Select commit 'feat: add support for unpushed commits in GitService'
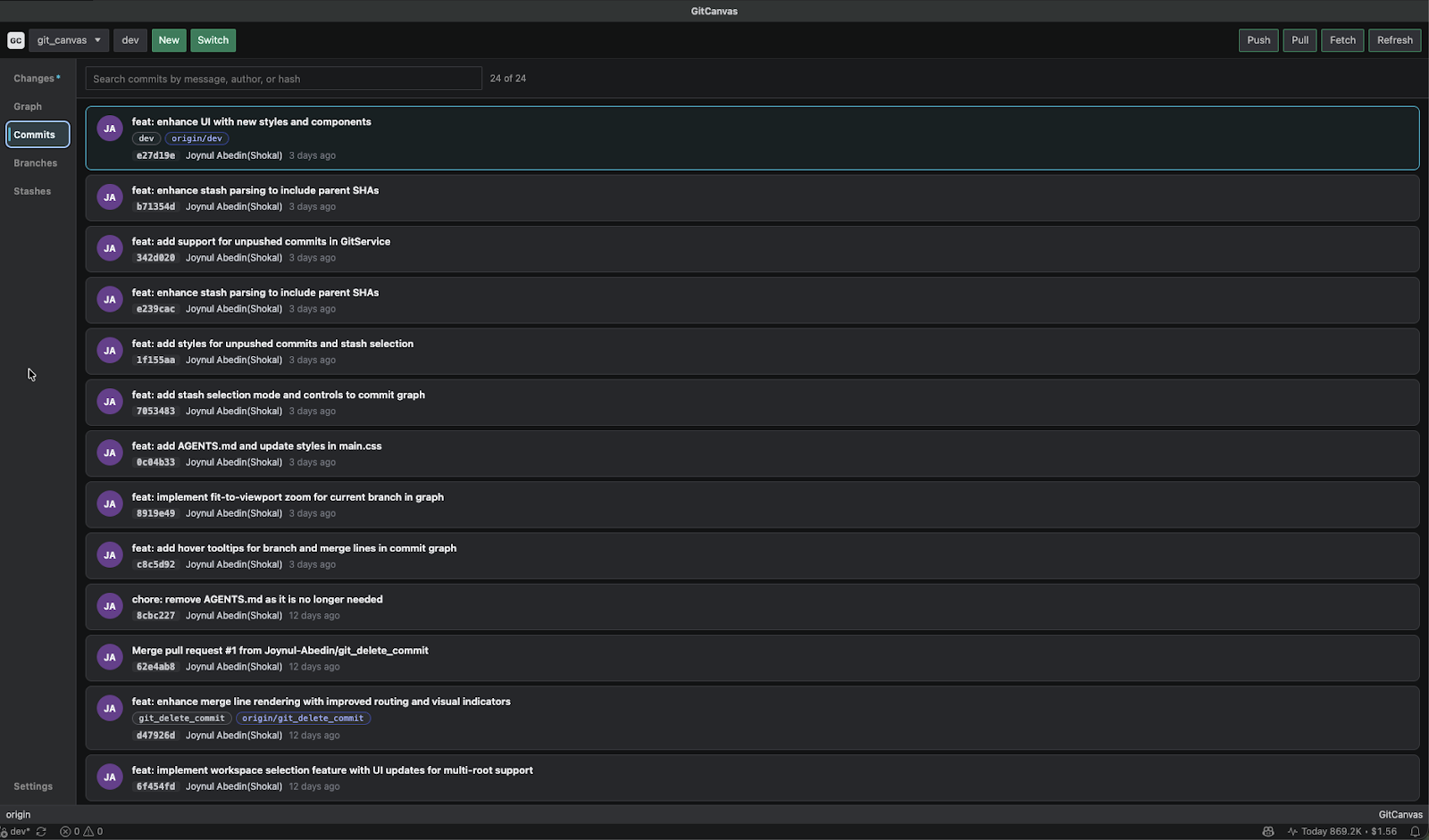1429x840 pixels. tap(752, 249)
